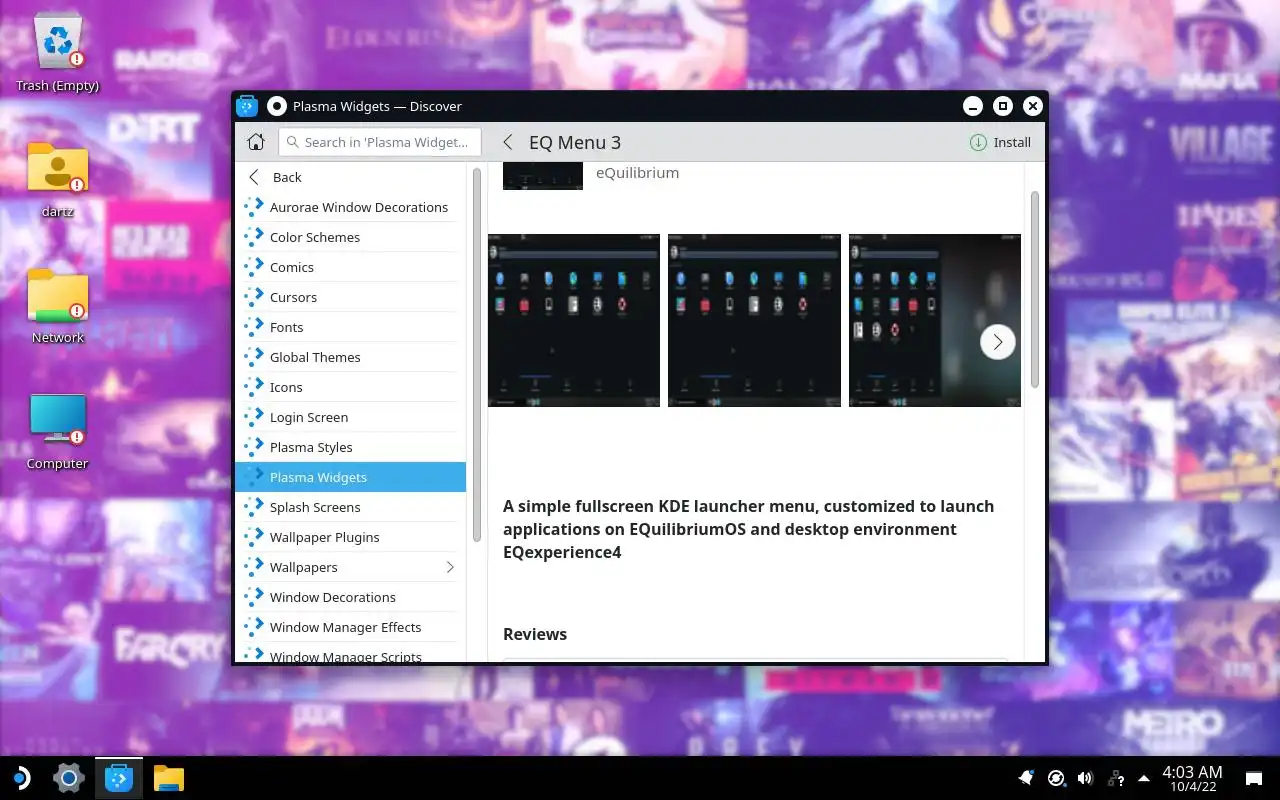Viewport: 1280px width, 800px height.
Task: Open the Splash Screens category
Action: (351, 507)
